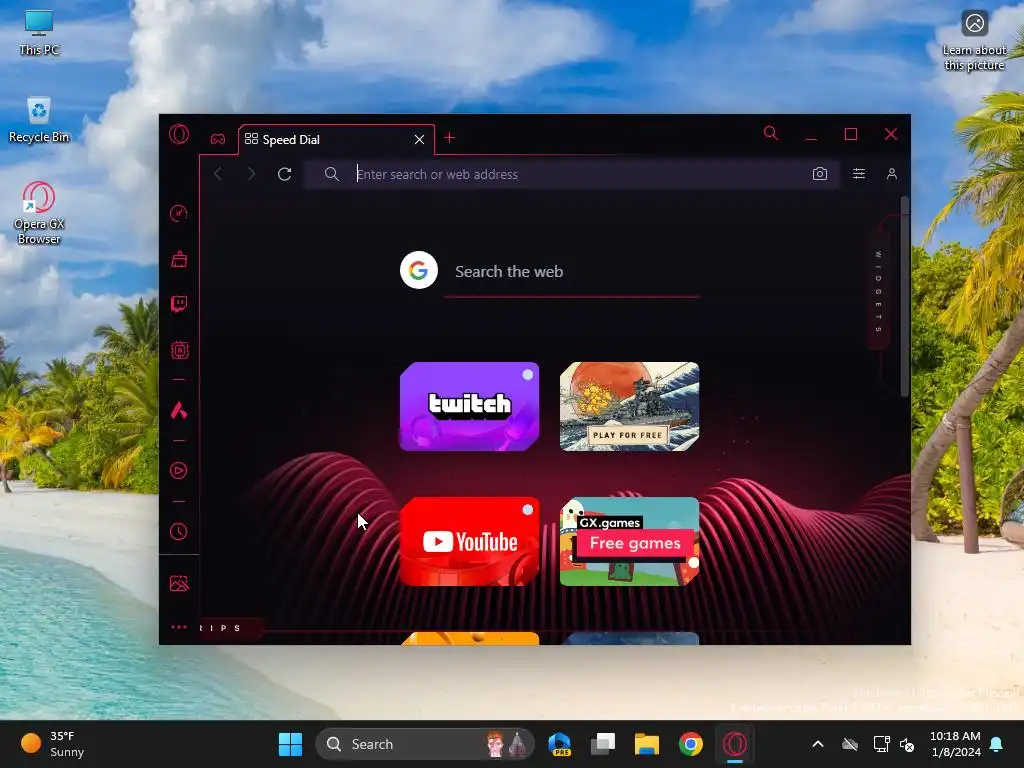Open History clock icon in sidebar
The height and width of the screenshot is (768, 1024).
(x=179, y=532)
